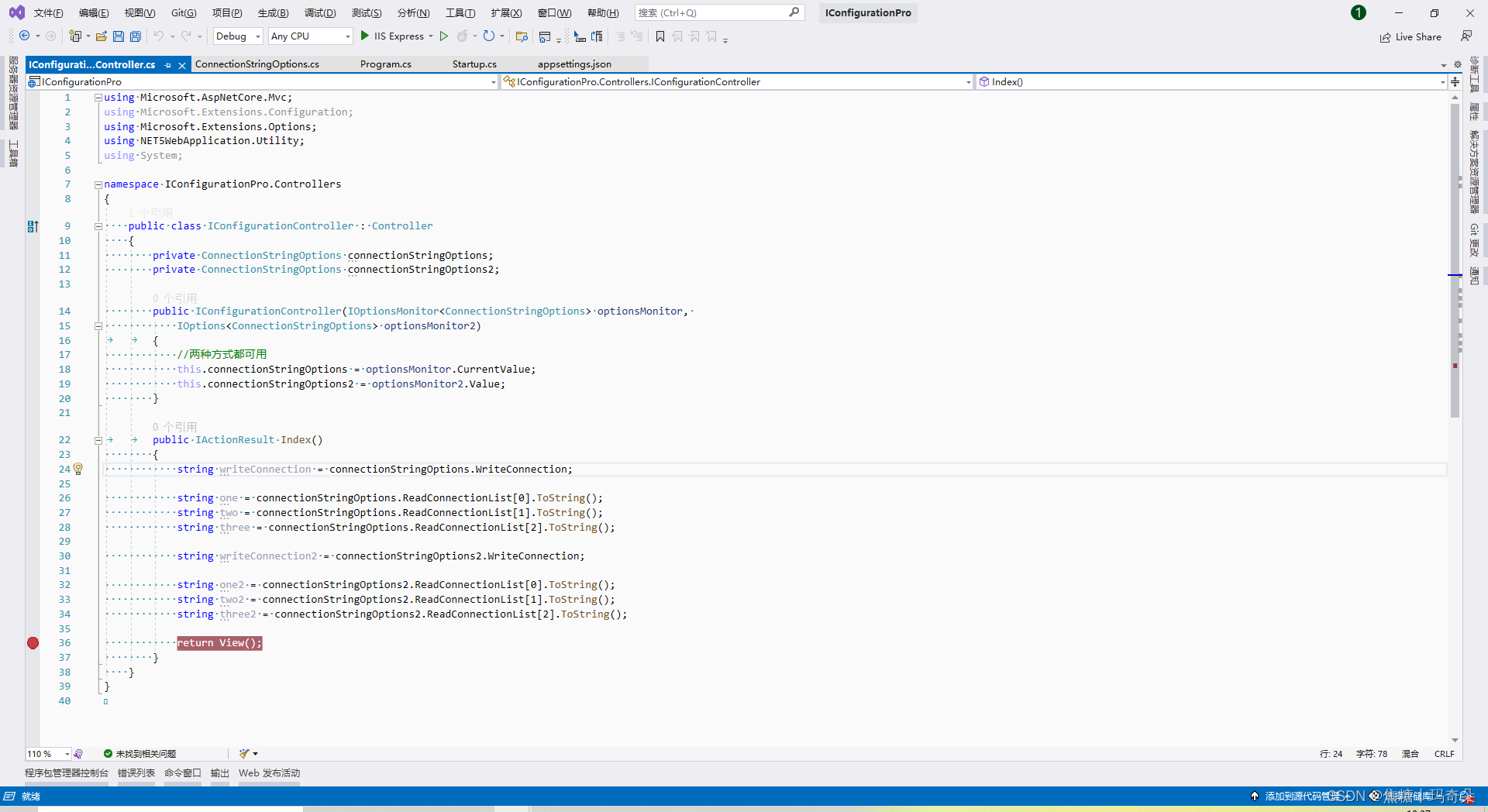The height and width of the screenshot is (812, 1488).
Task: Pin the IConfigurationController.cs tab
Action: click(x=168, y=65)
